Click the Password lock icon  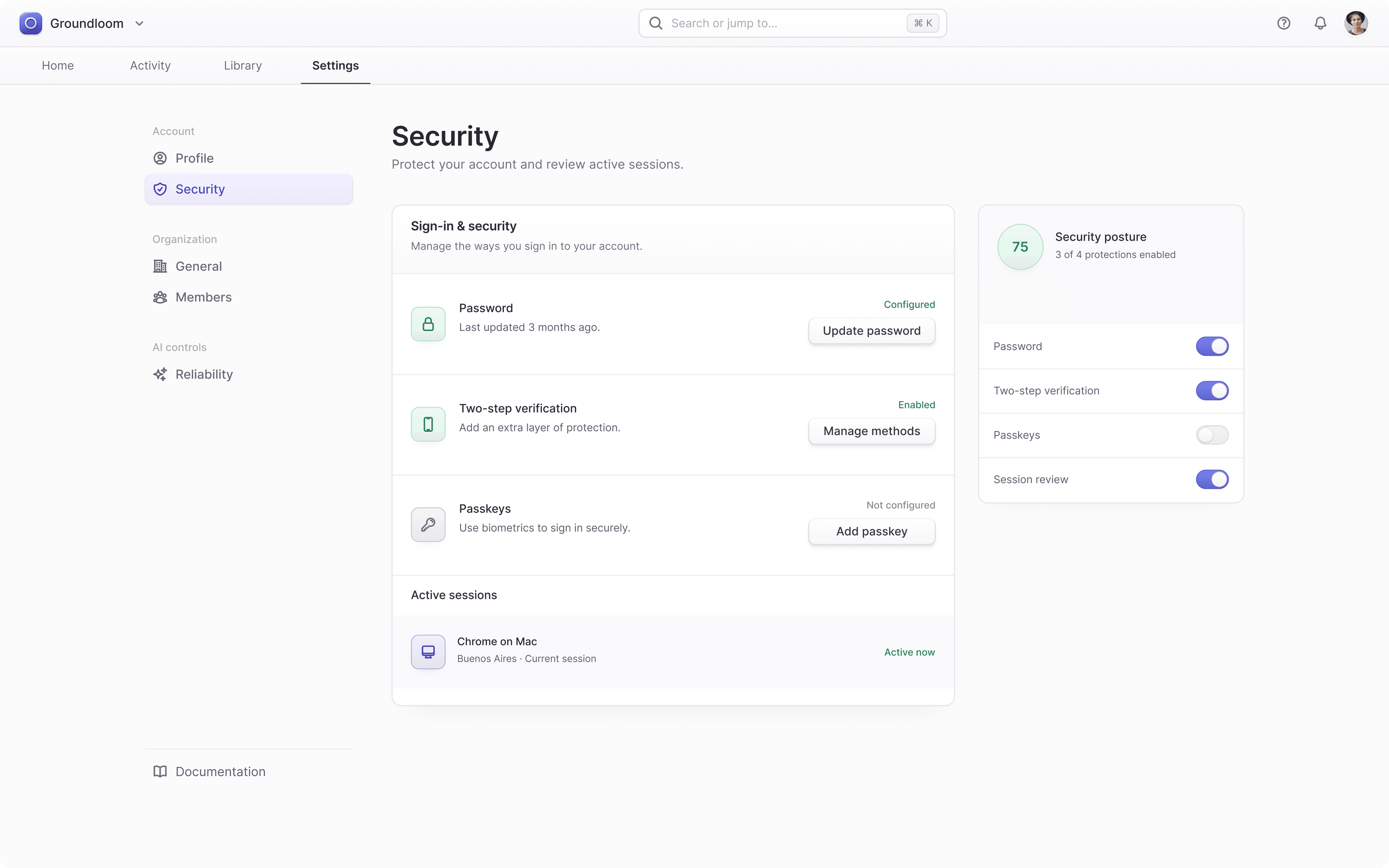tap(428, 324)
